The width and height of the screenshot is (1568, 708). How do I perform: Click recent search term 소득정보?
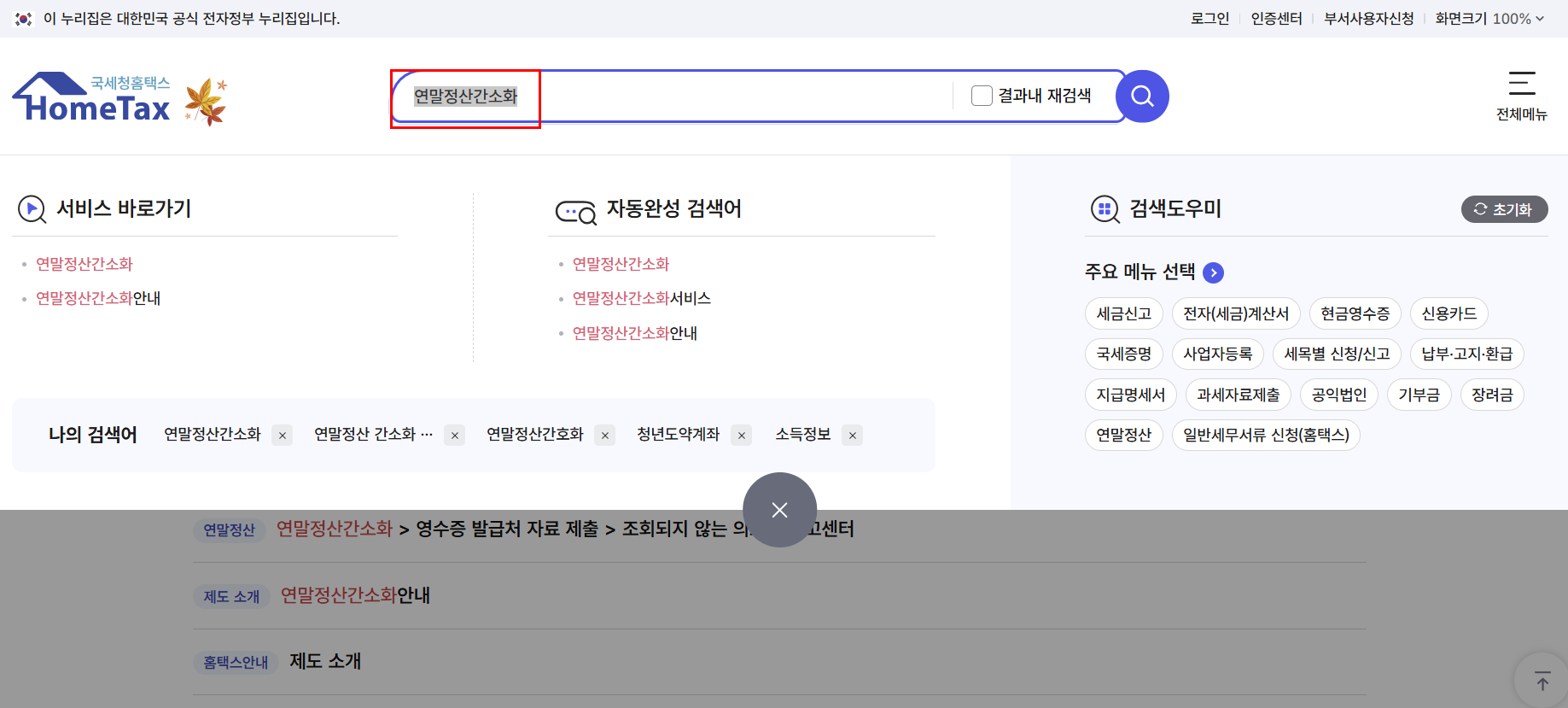point(803,435)
